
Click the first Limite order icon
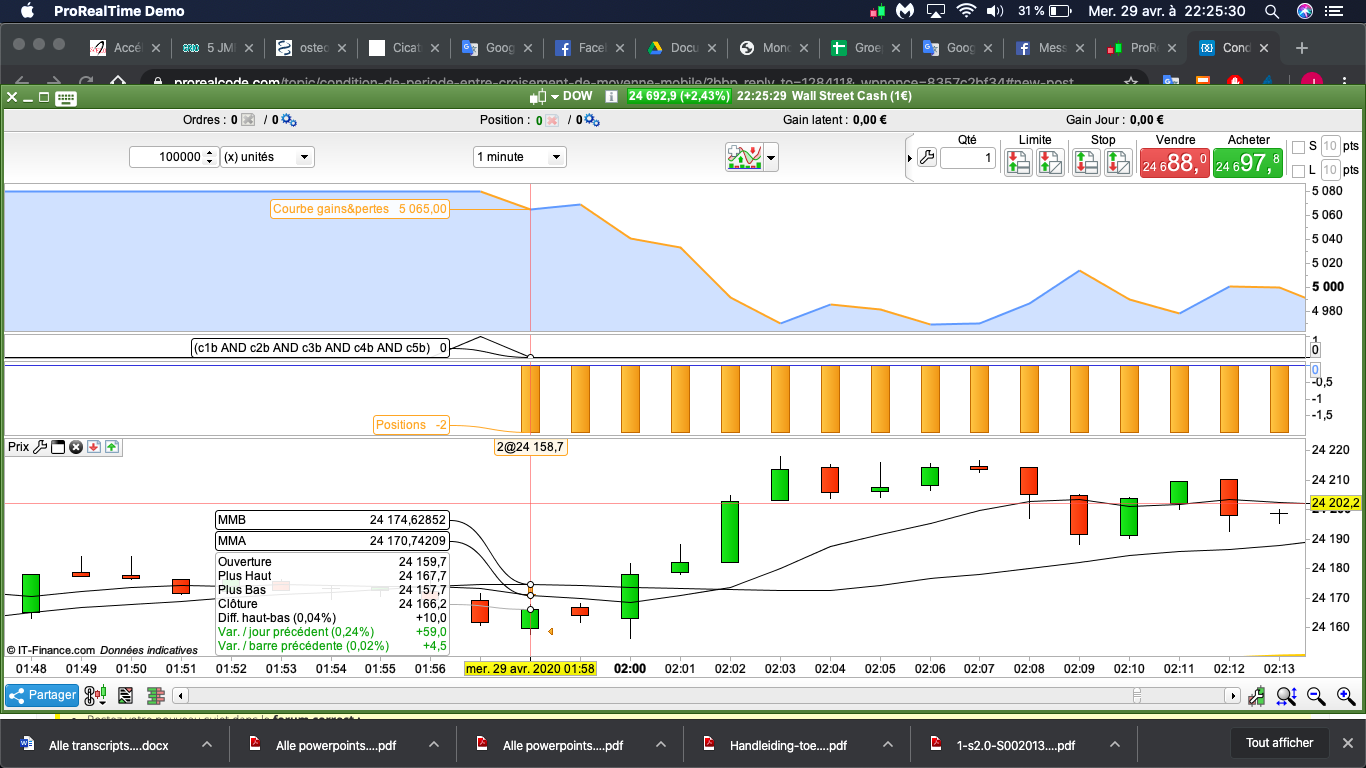click(x=1018, y=162)
